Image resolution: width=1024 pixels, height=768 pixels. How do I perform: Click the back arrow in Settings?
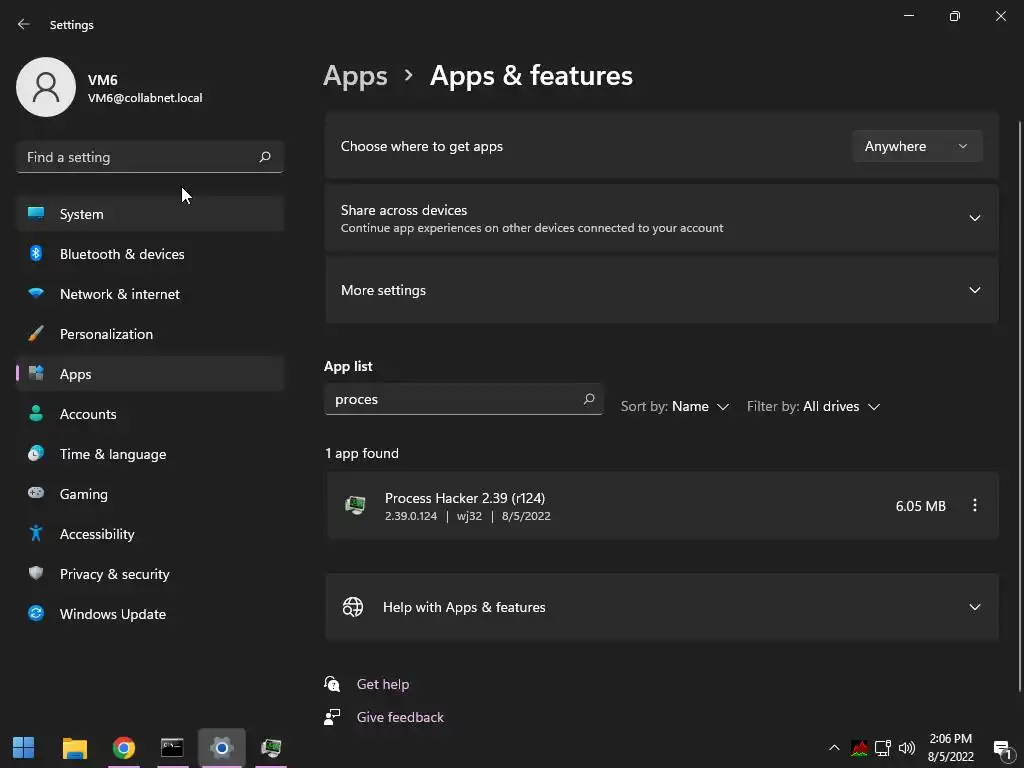pos(24,24)
